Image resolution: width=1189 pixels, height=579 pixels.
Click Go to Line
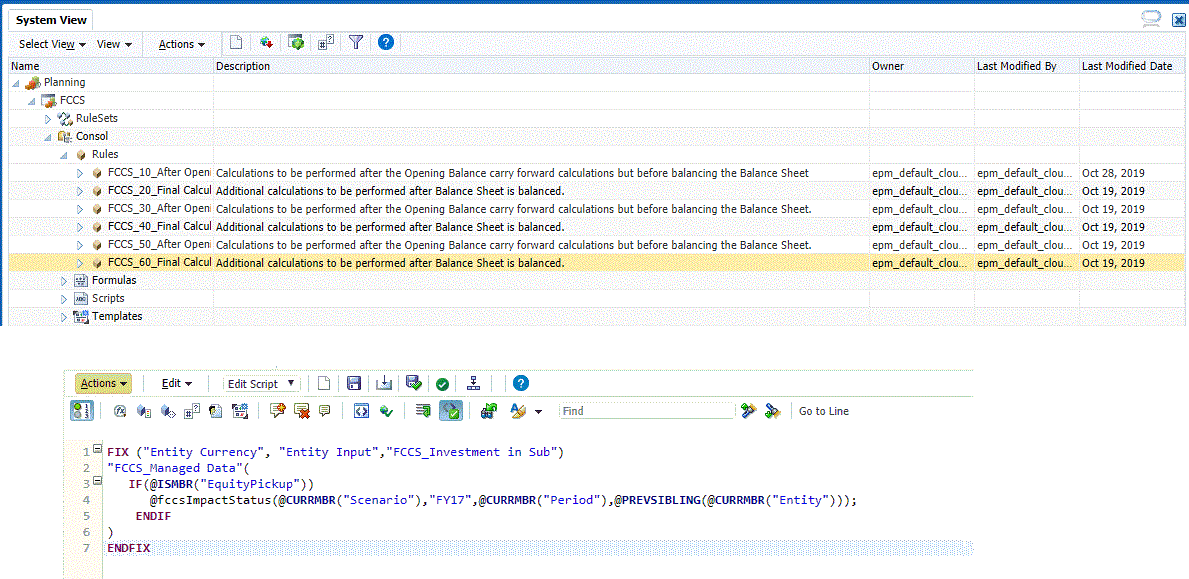(x=824, y=411)
